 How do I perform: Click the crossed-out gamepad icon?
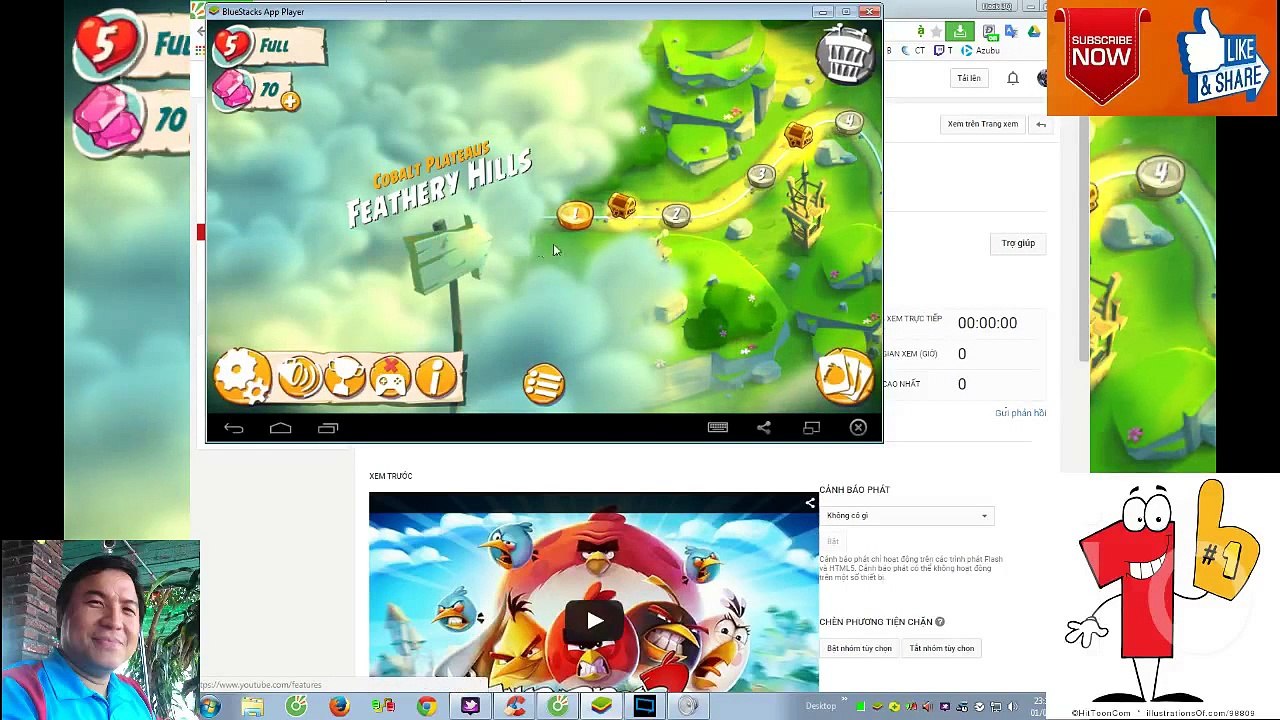pyautogui.click(x=390, y=377)
